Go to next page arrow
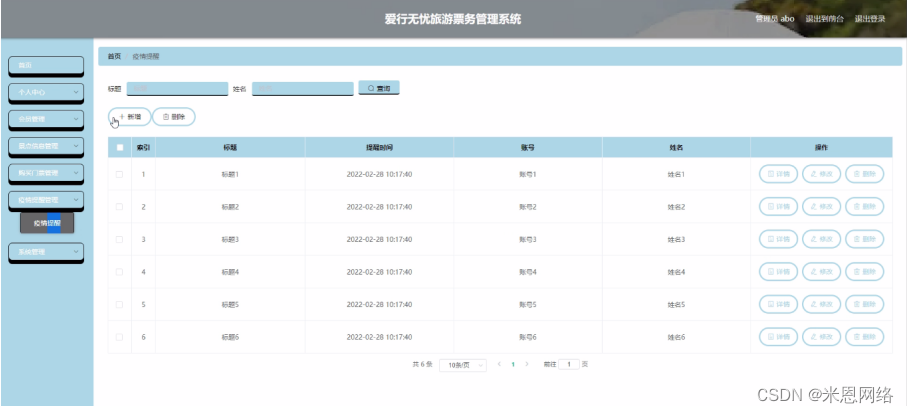The width and height of the screenshot is (909, 413). pyautogui.click(x=526, y=364)
